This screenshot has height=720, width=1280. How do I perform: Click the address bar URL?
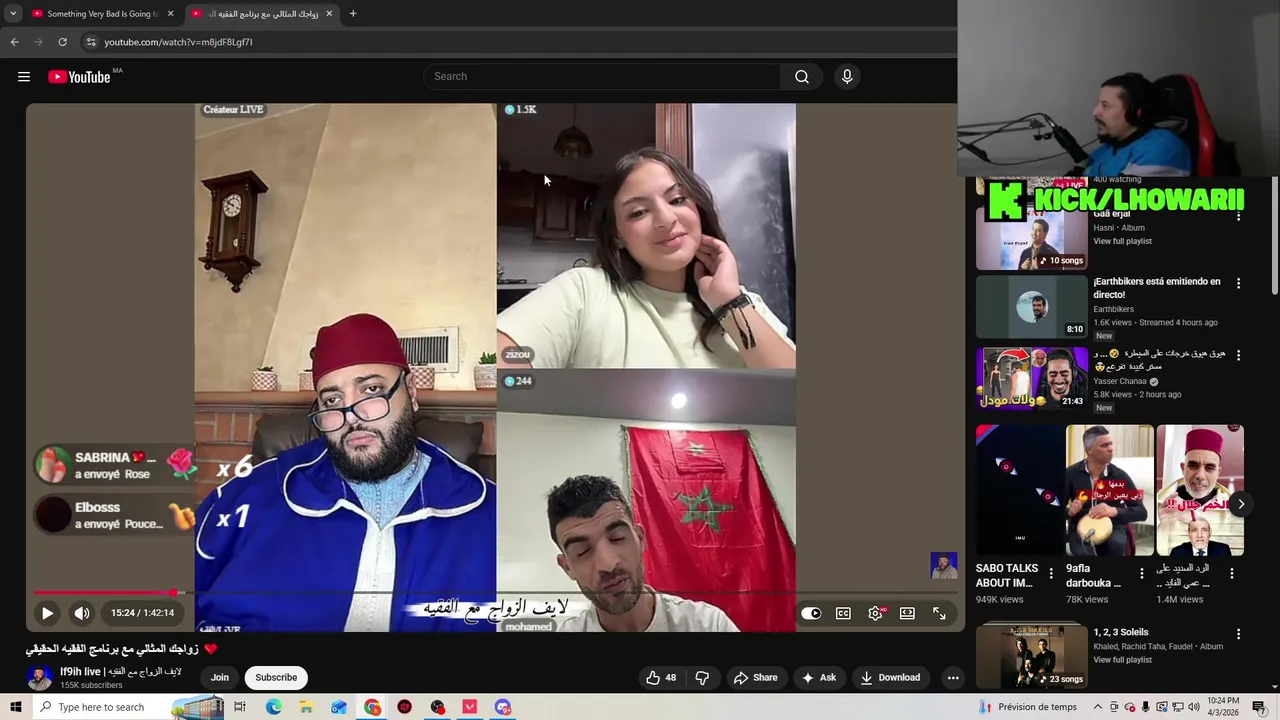click(178, 42)
